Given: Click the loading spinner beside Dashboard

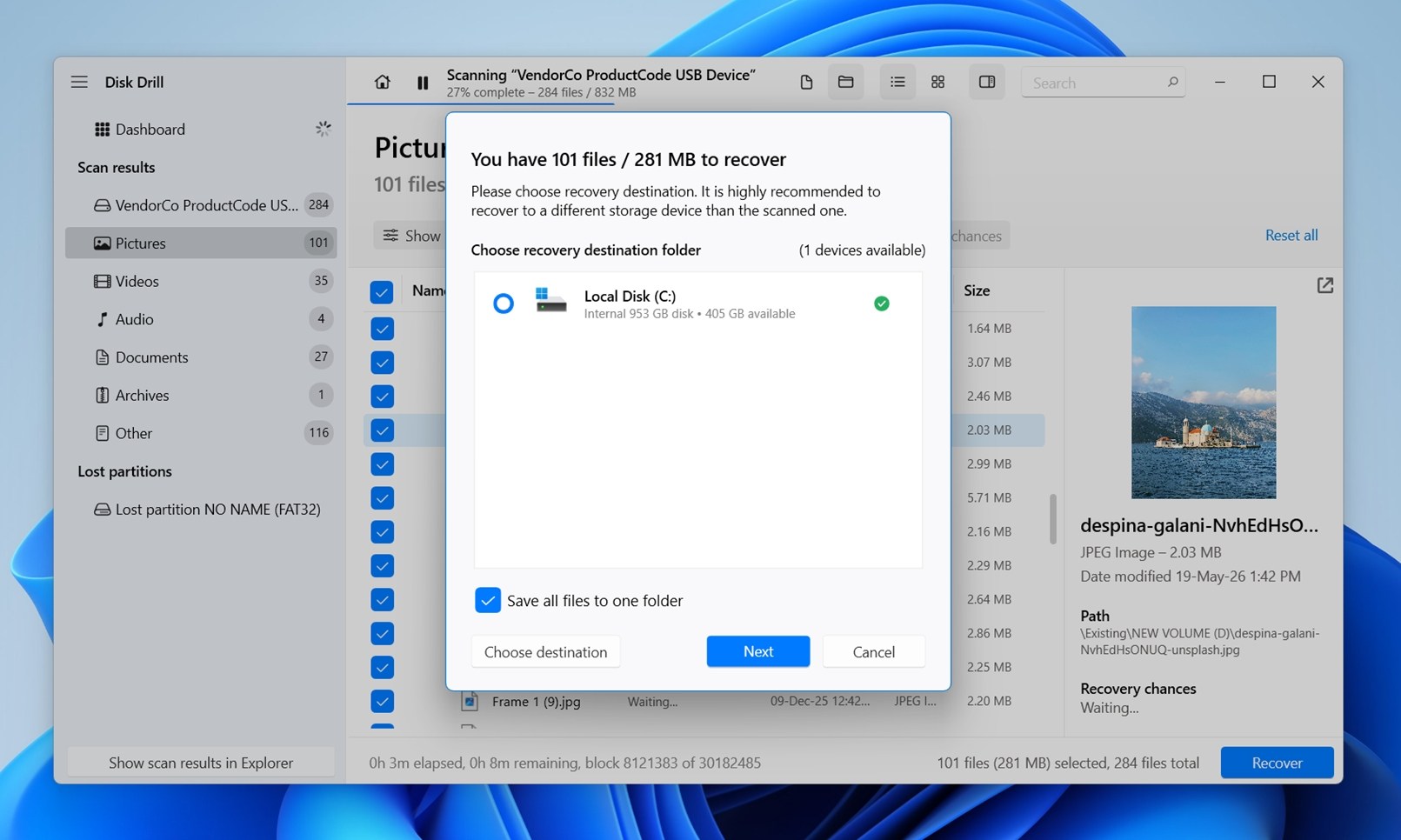Looking at the screenshot, I should click(324, 129).
